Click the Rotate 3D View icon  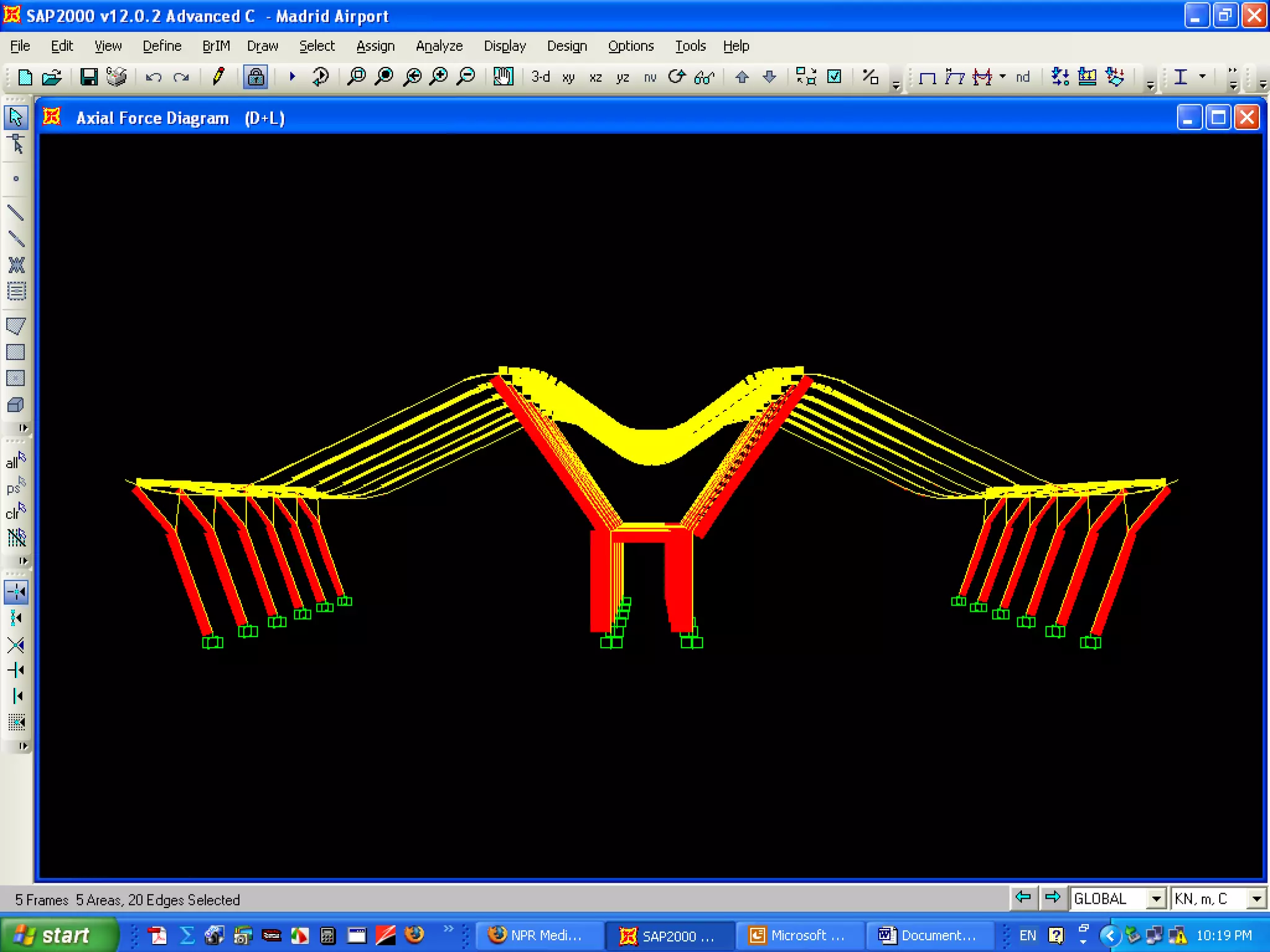coord(677,77)
